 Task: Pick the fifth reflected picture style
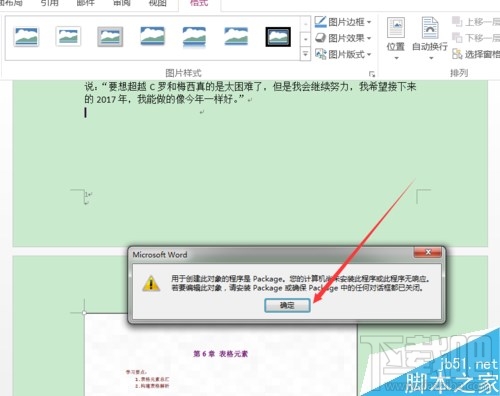[x=194, y=37]
